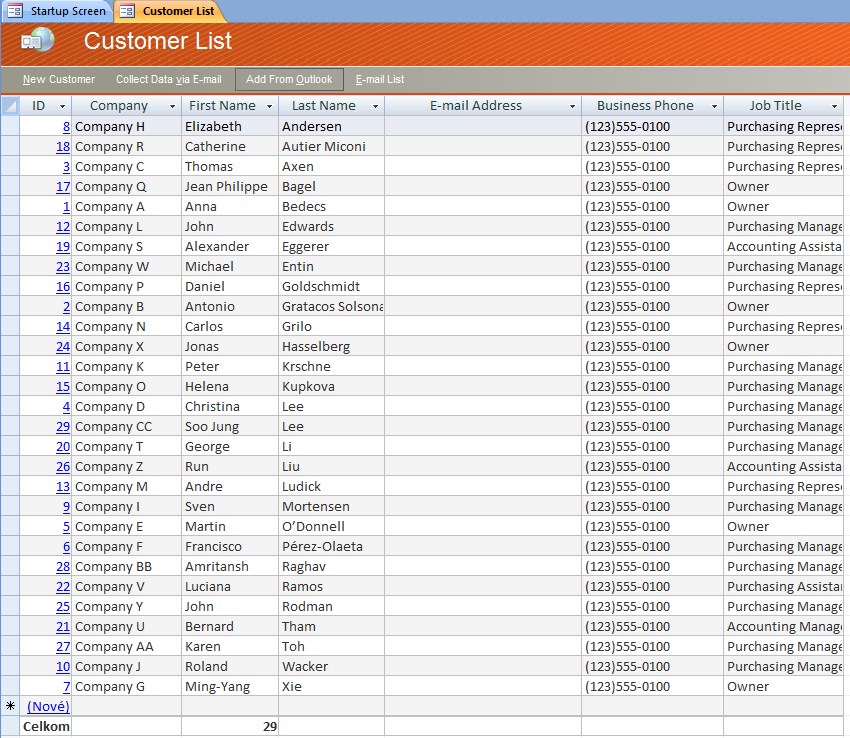Viewport: 850px width, 738px height.
Task: Click the row selector for Company H
Action: click(x=10, y=126)
